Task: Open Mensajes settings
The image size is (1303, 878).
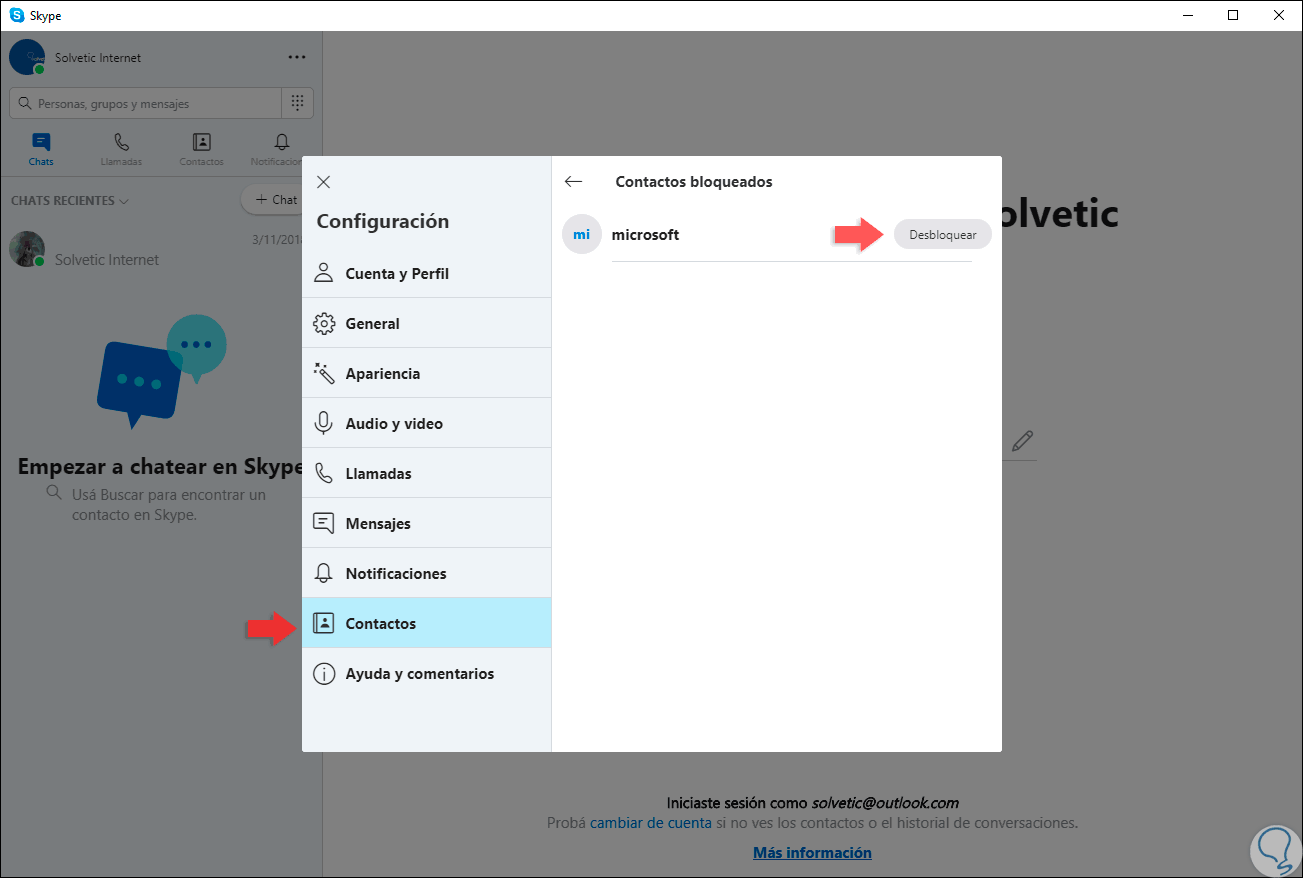Action: tap(426, 523)
